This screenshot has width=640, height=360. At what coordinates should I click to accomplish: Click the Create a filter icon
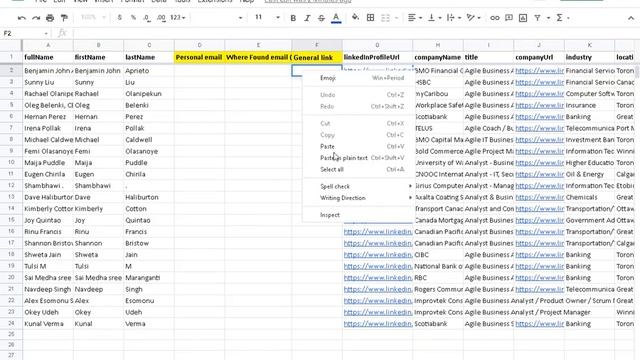coord(537,18)
